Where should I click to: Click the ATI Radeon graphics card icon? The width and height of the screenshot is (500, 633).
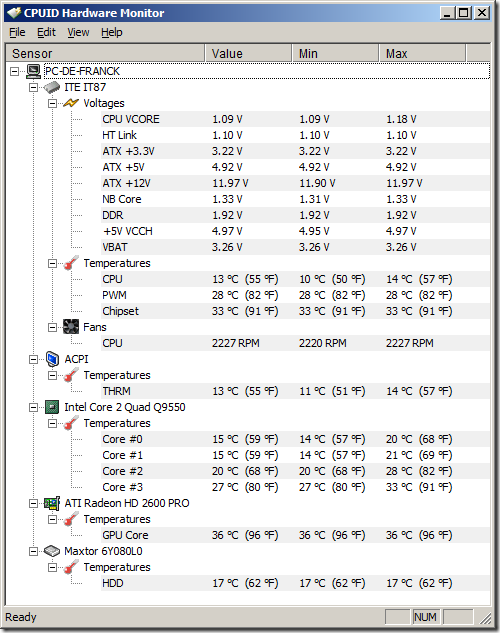(x=52, y=503)
